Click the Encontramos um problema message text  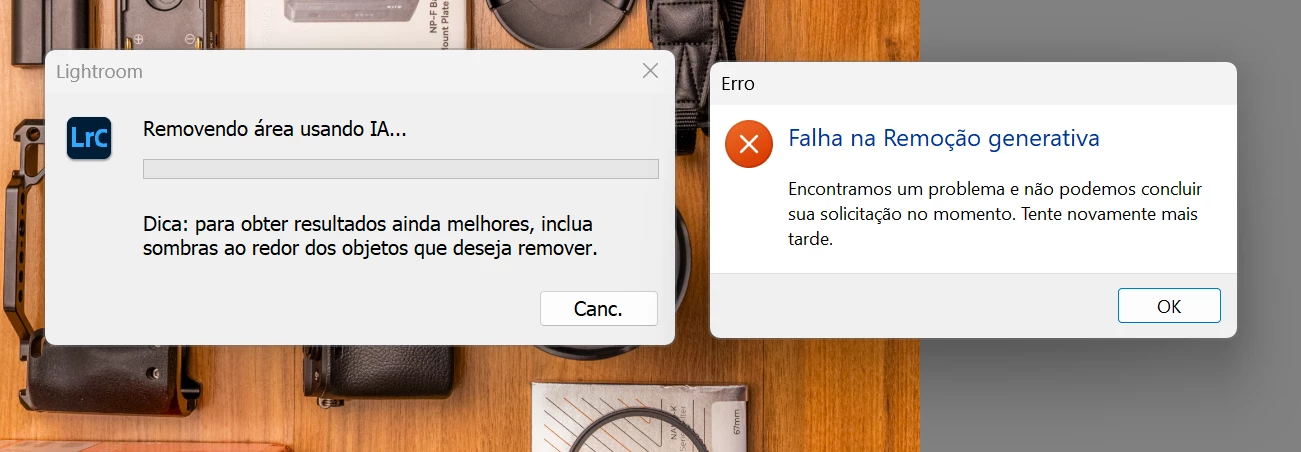pos(995,214)
